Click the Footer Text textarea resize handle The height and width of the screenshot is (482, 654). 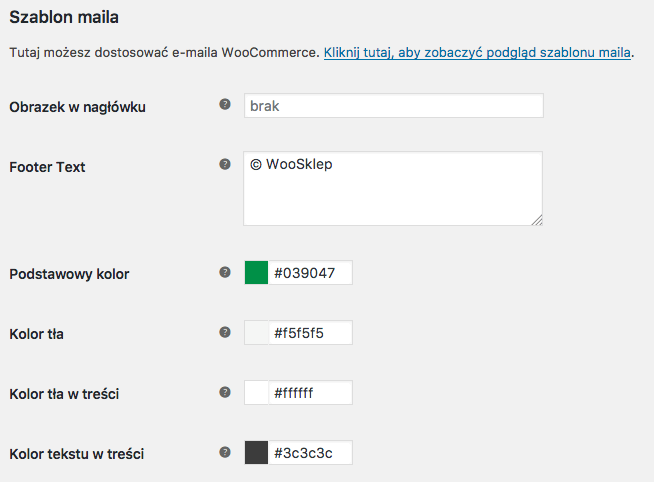tap(537, 220)
